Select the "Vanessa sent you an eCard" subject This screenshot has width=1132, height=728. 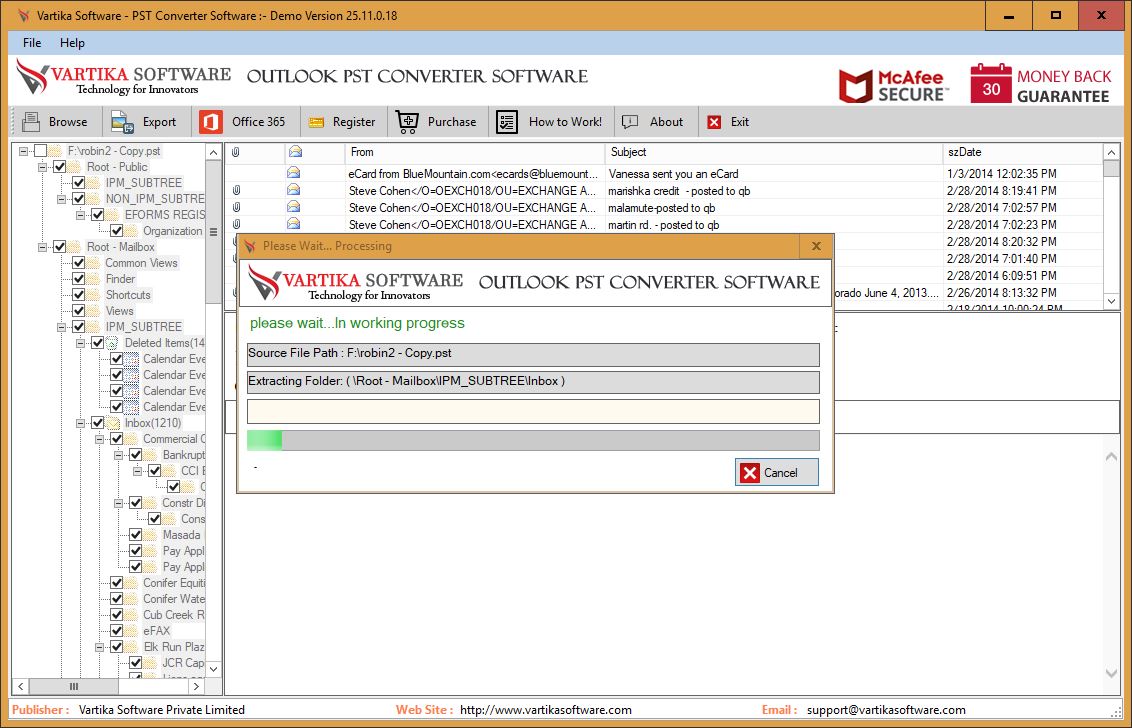674,174
